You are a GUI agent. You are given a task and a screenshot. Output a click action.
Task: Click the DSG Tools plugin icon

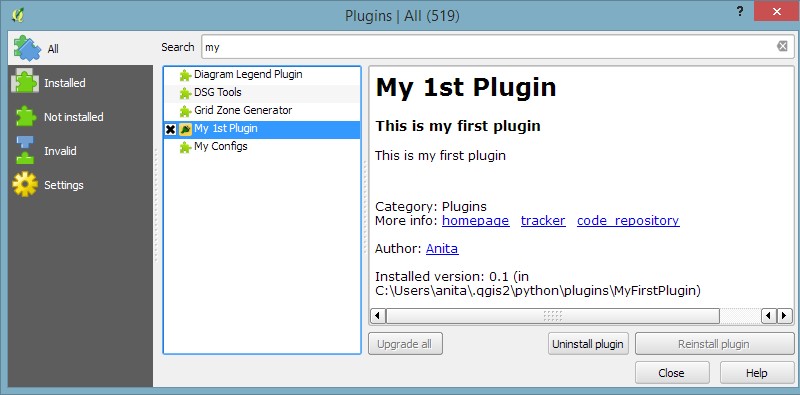(185, 93)
